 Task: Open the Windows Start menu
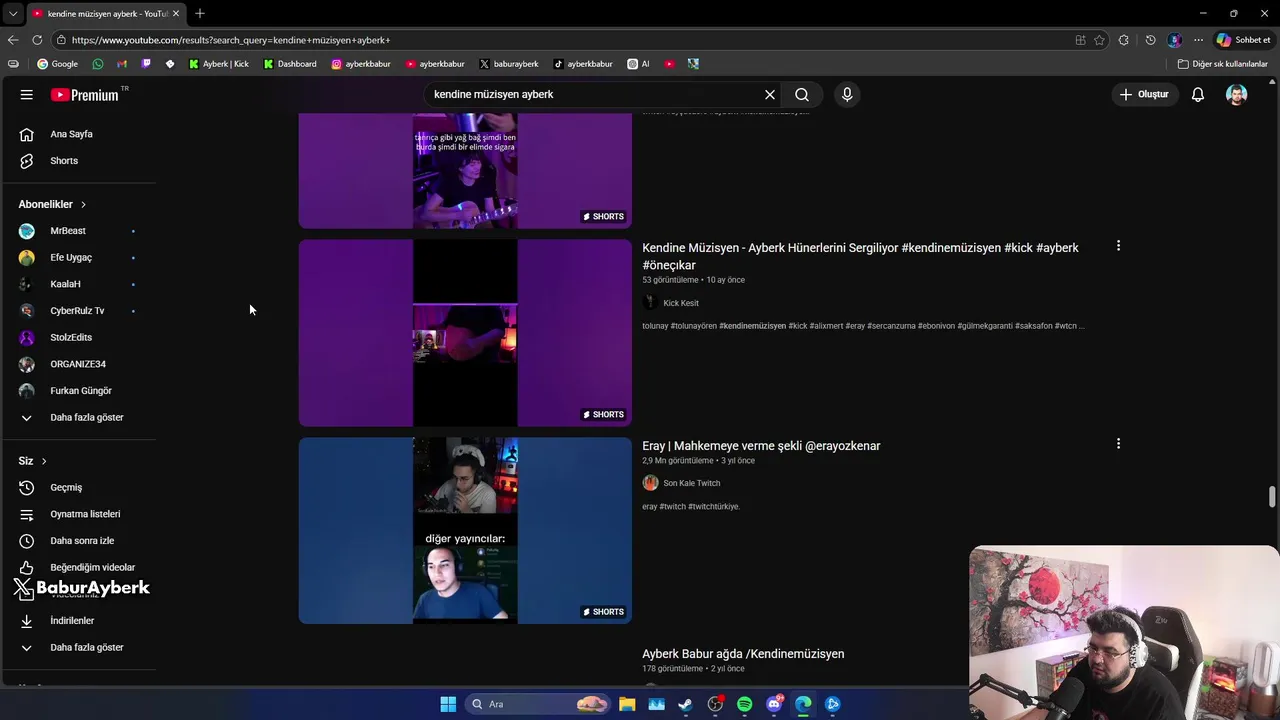pyautogui.click(x=448, y=704)
